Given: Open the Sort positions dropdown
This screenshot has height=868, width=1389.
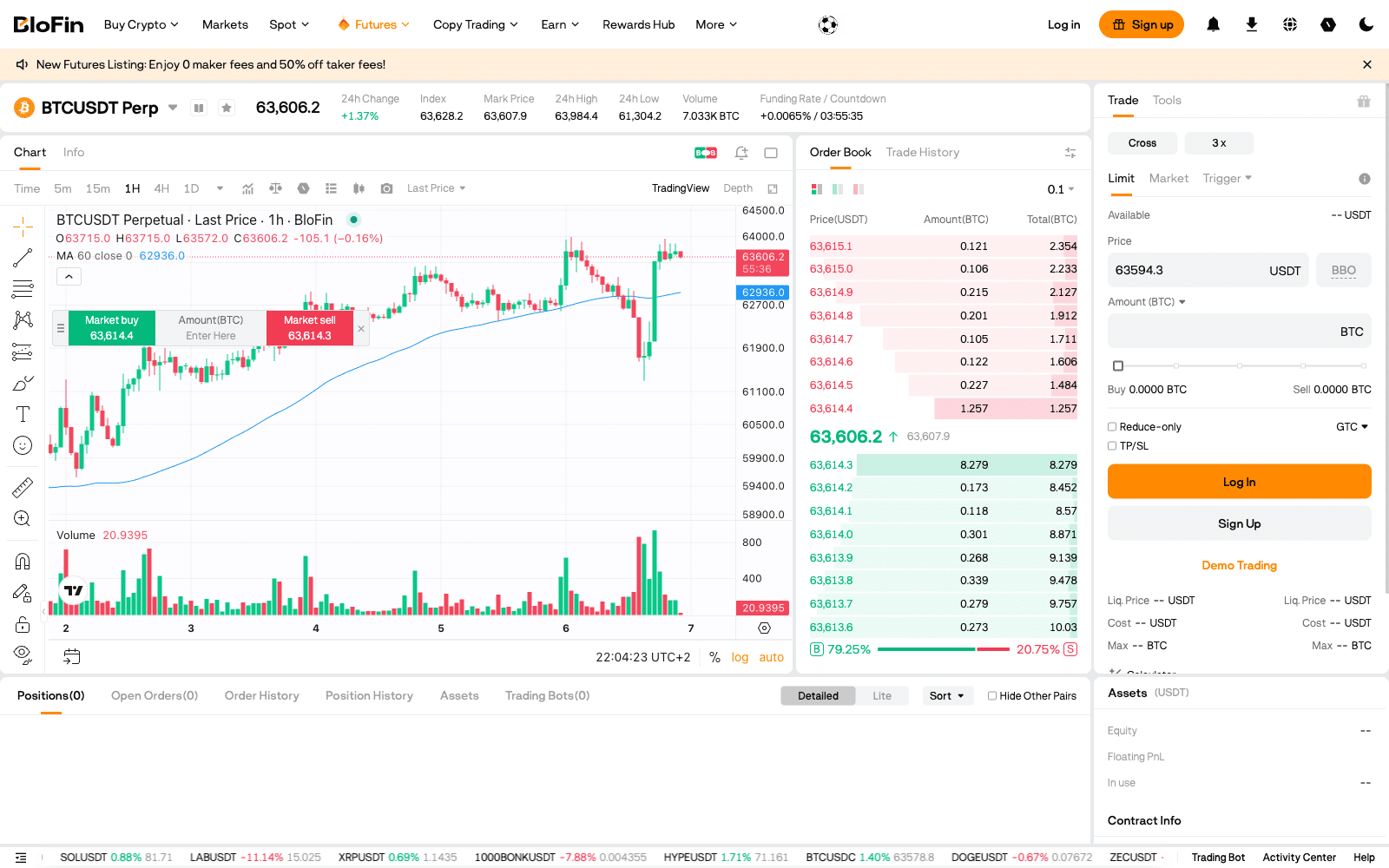Looking at the screenshot, I should pyautogui.click(x=946, y=696).
